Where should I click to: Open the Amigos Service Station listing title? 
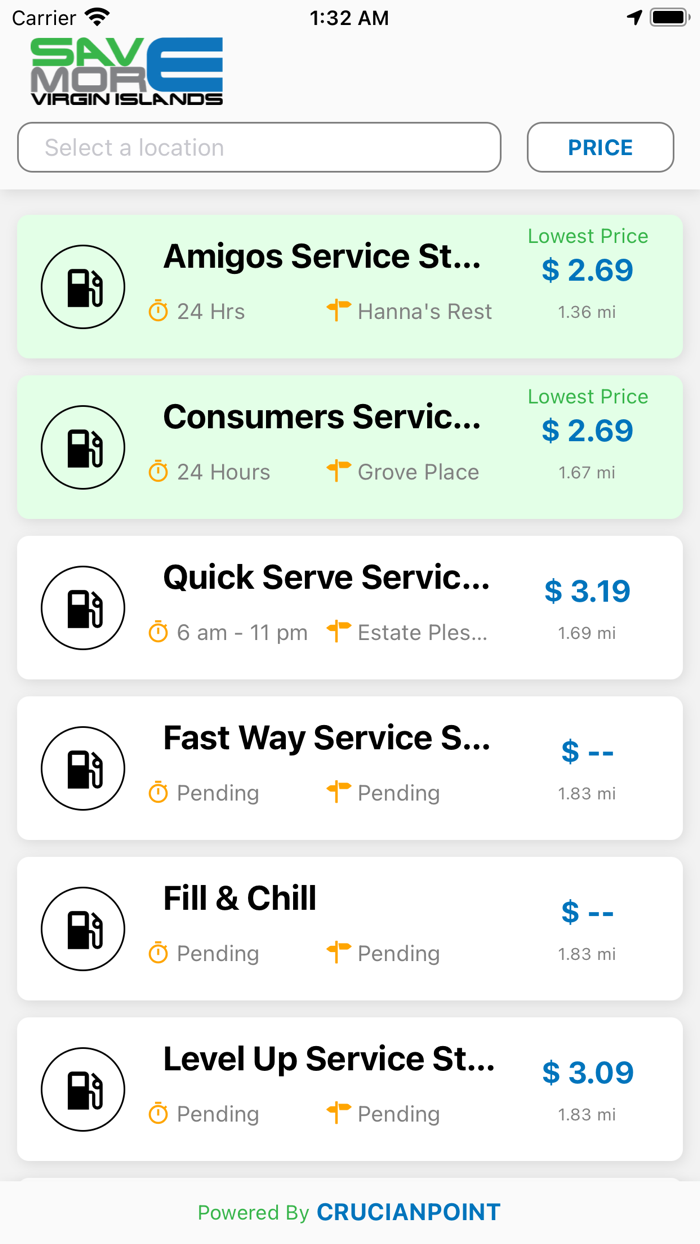(322, 257)
